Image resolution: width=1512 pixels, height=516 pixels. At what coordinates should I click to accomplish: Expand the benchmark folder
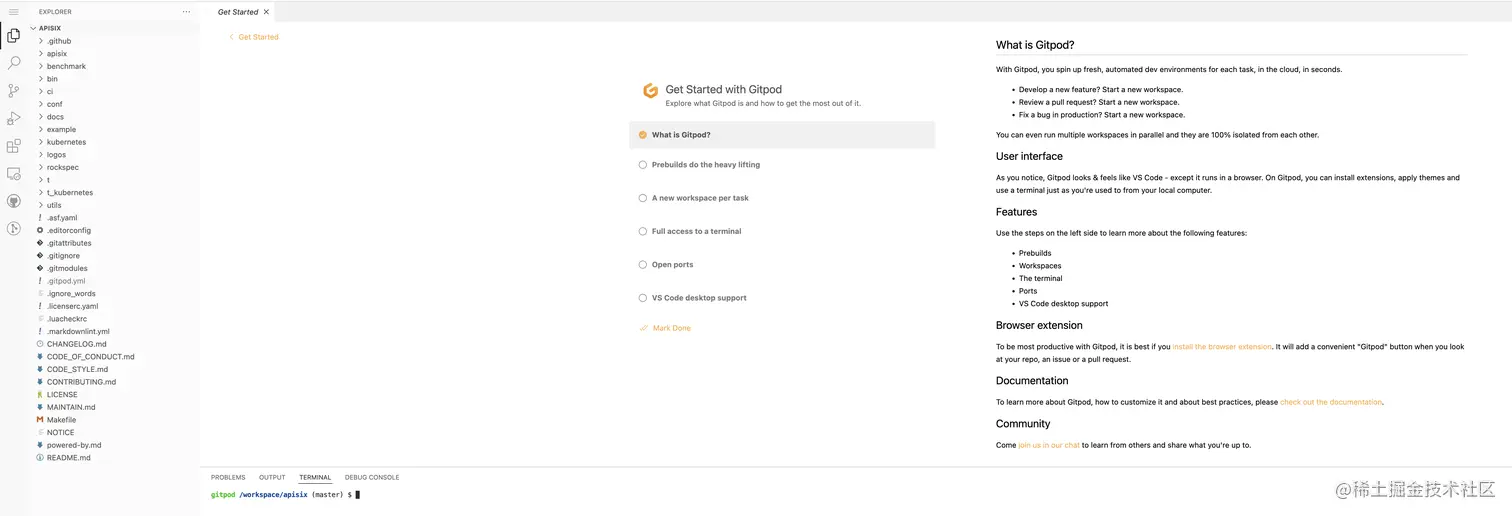pyautogui.click(x=66, y=66)
